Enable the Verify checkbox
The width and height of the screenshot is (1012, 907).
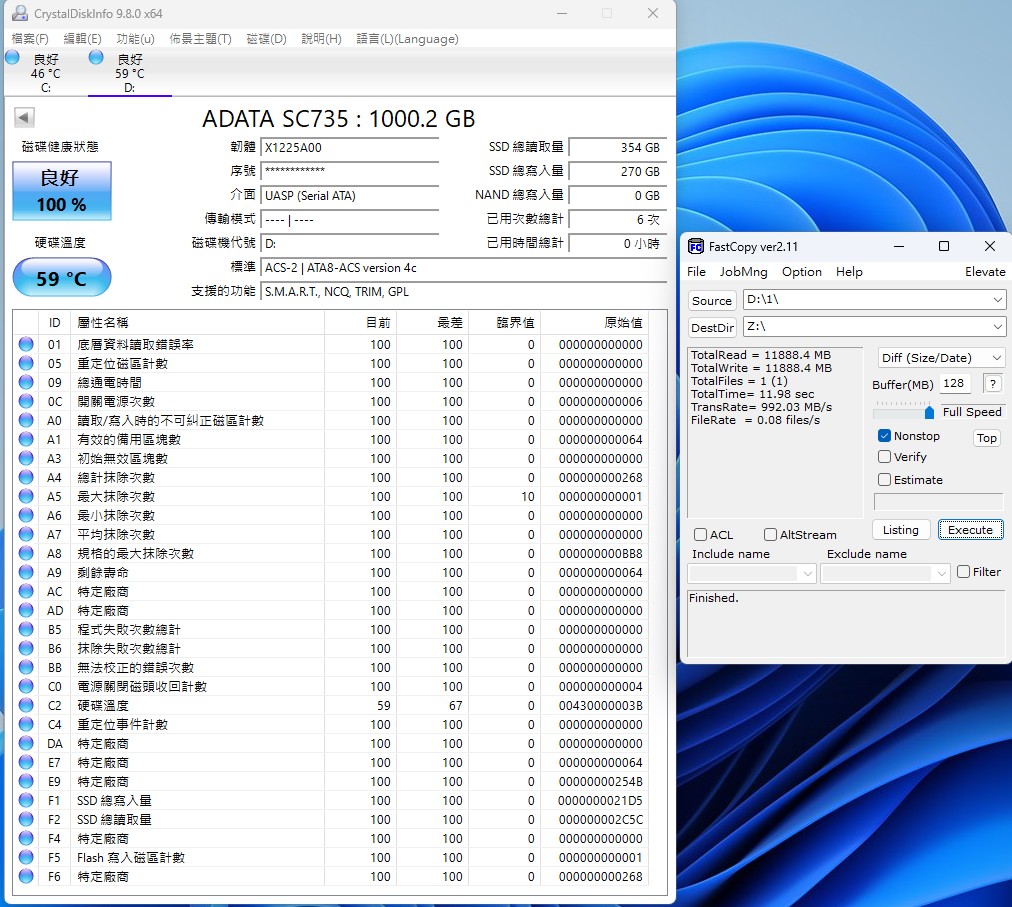coord(884,457)
